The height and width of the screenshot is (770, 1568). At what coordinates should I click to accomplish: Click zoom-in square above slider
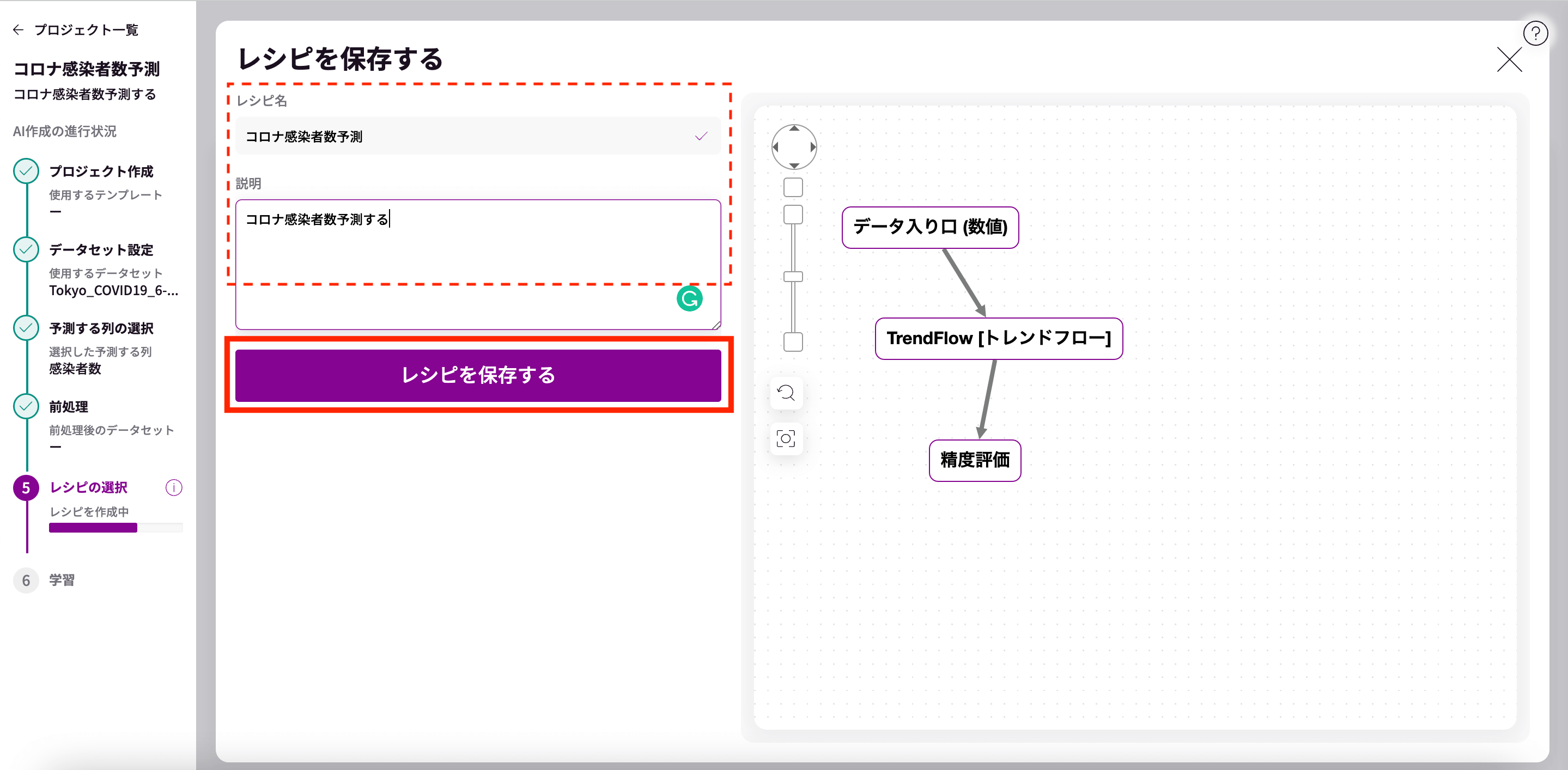point(793,214)
